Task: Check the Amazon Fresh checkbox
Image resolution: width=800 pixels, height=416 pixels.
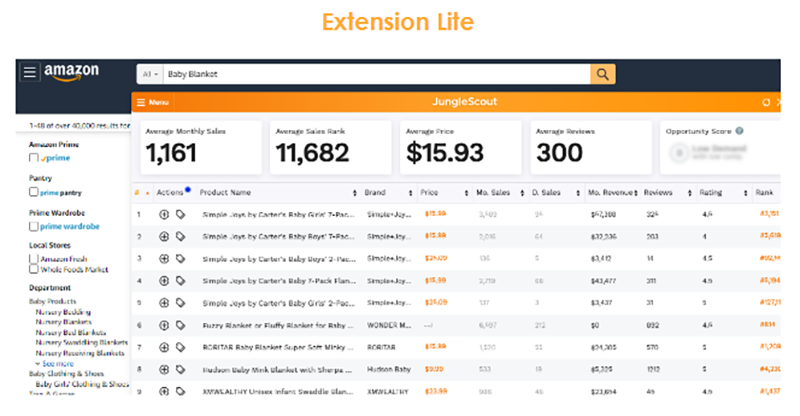Action: click(x=34, y=259)
